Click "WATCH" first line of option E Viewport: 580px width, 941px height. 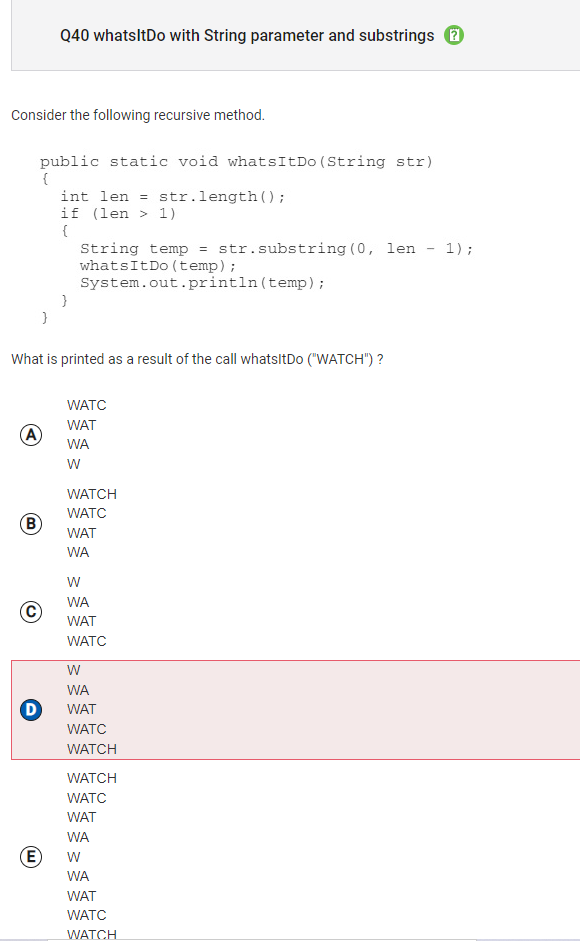[92, 778]
